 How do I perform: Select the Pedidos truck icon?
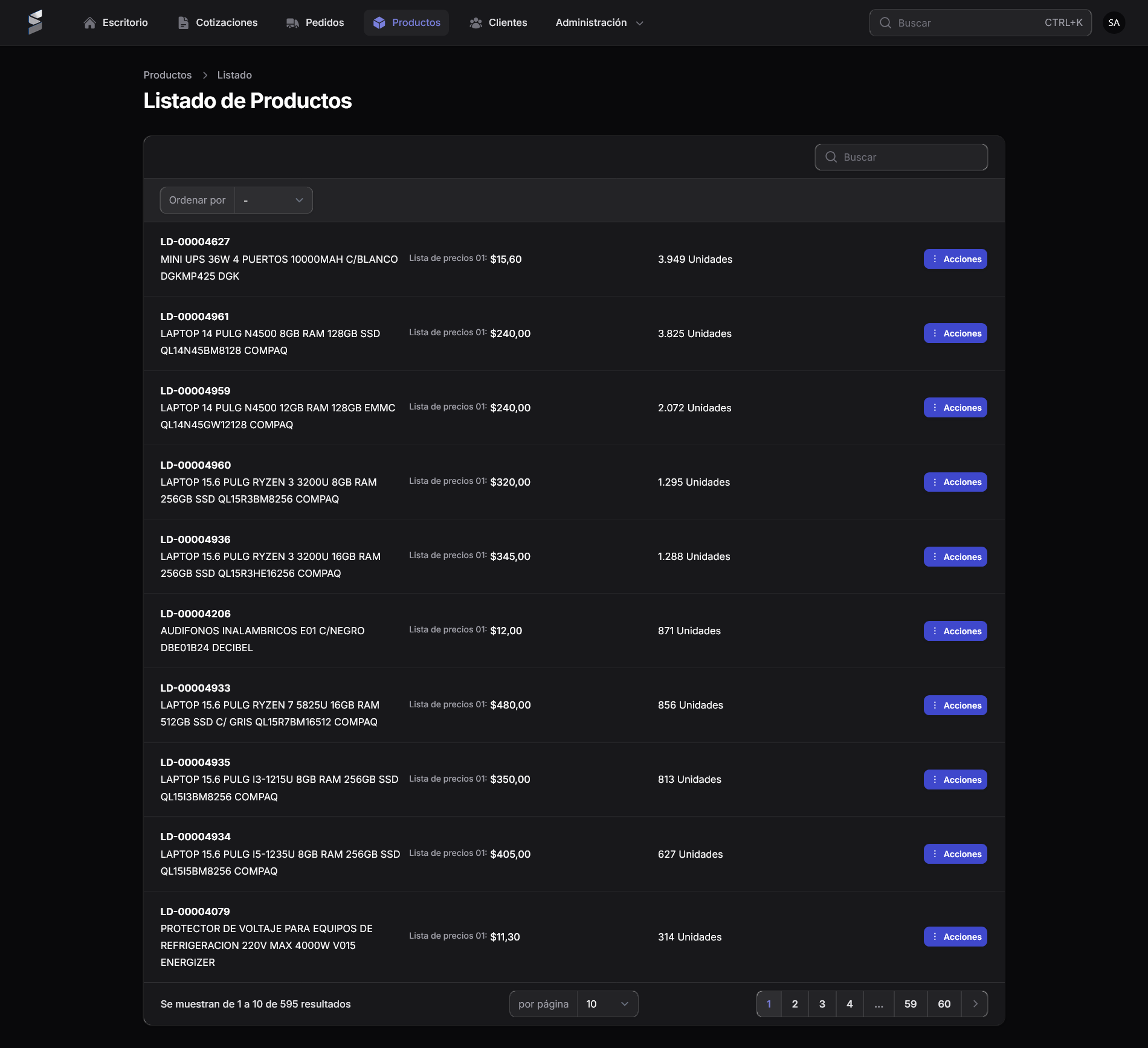coord(292,22)
